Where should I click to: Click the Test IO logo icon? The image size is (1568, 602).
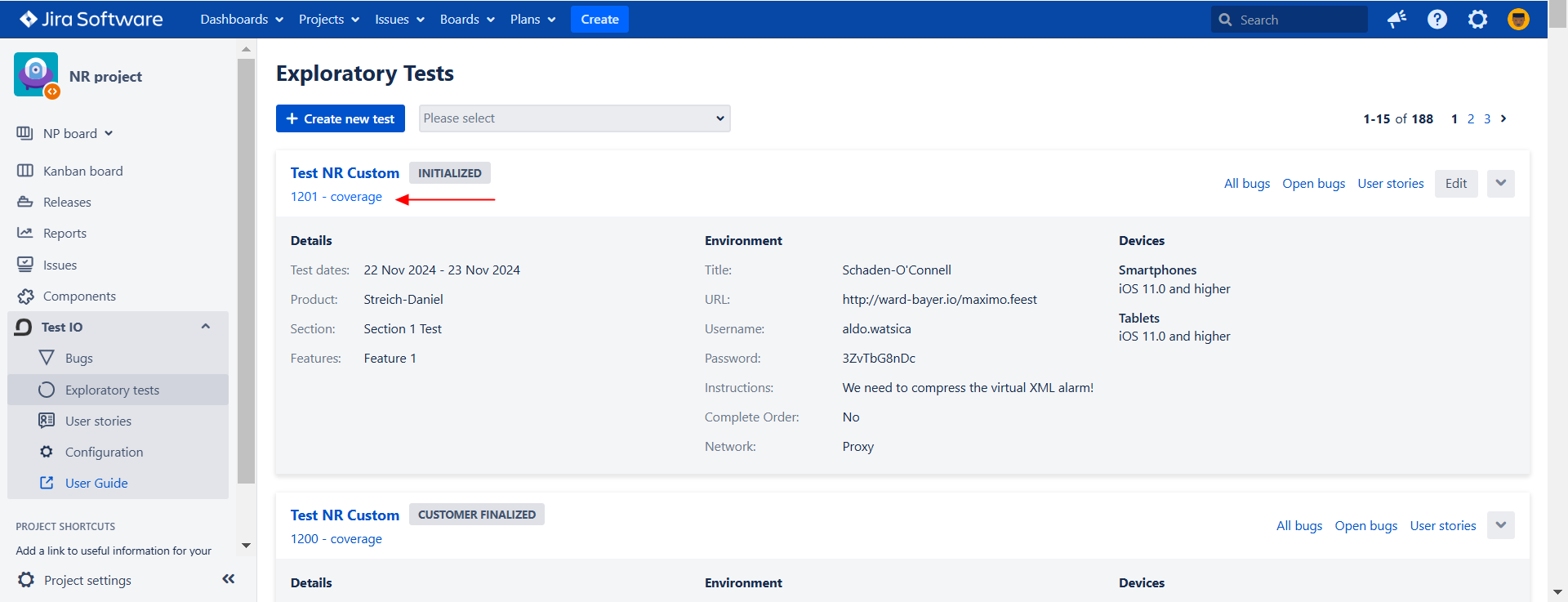[x=24, y=327]
